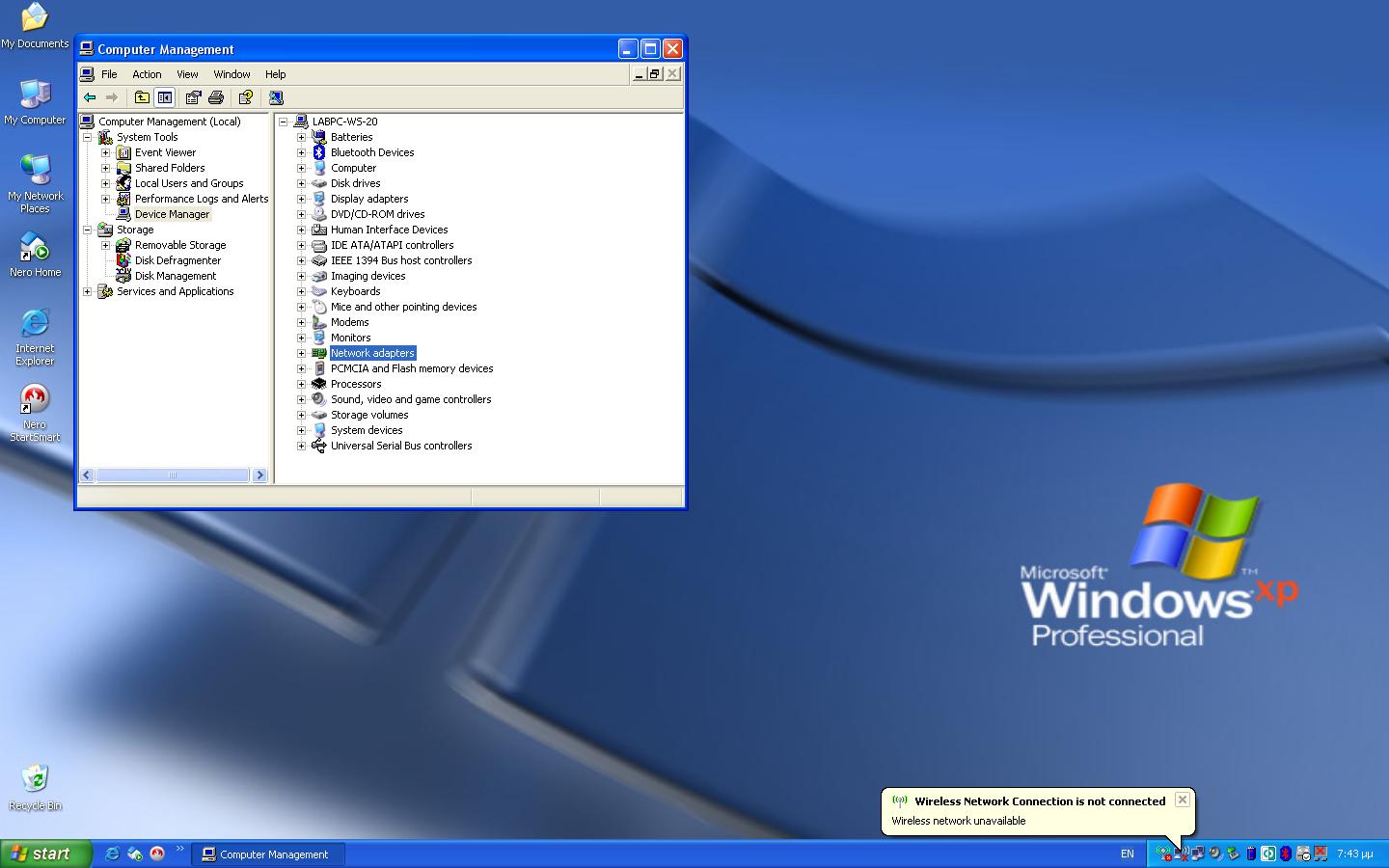Expand the Event Viewer node
Viewport: 1389px width, 868px height.
(105, 152)
